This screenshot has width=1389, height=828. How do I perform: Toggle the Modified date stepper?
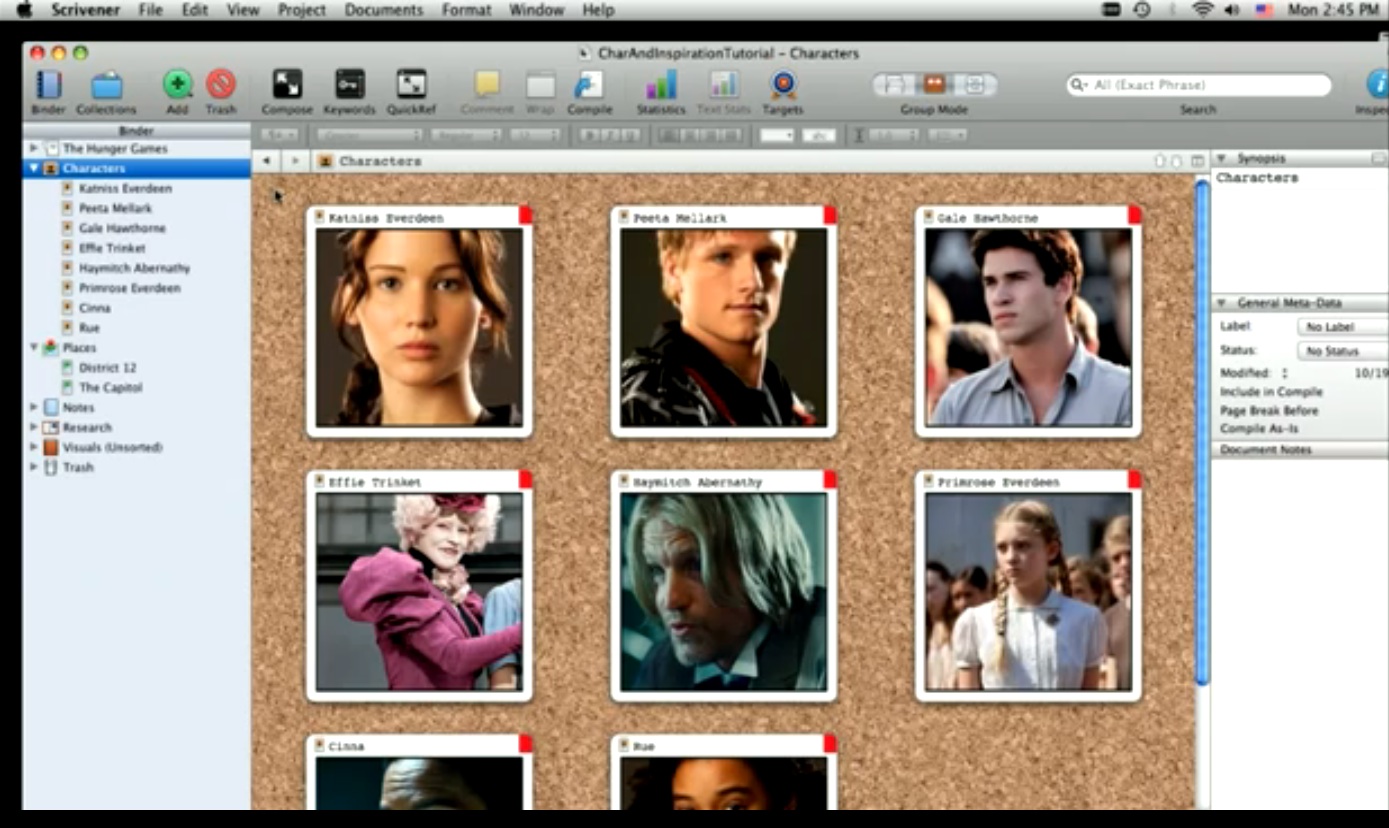(1285, 373)
